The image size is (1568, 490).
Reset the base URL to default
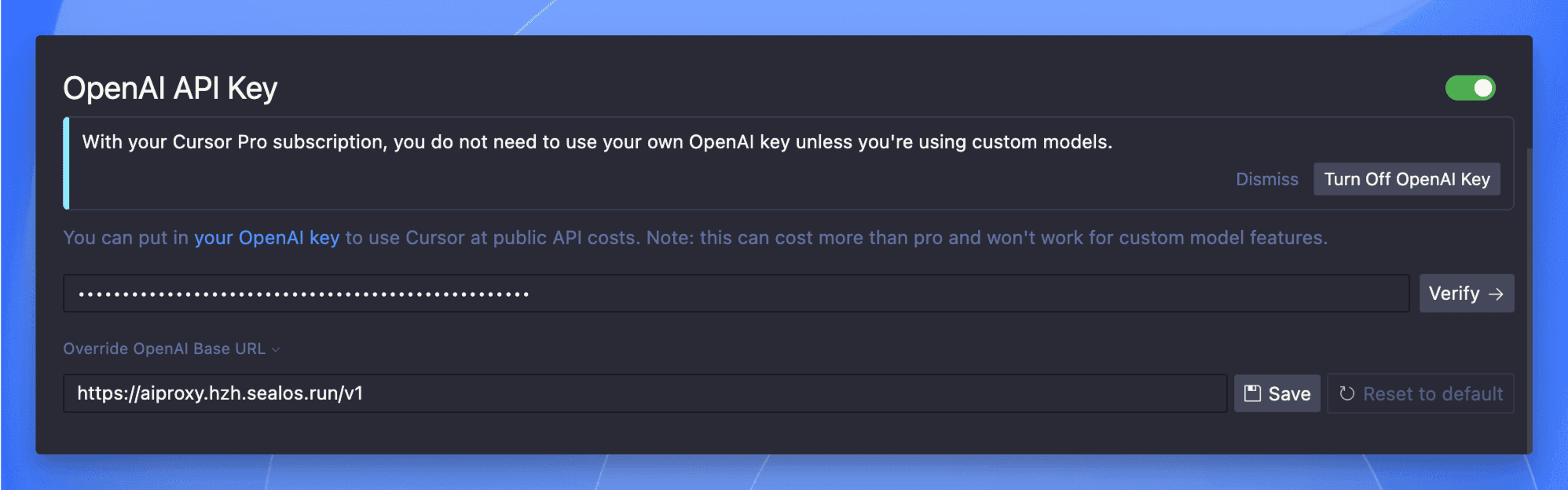click(x=1420, y=393)
